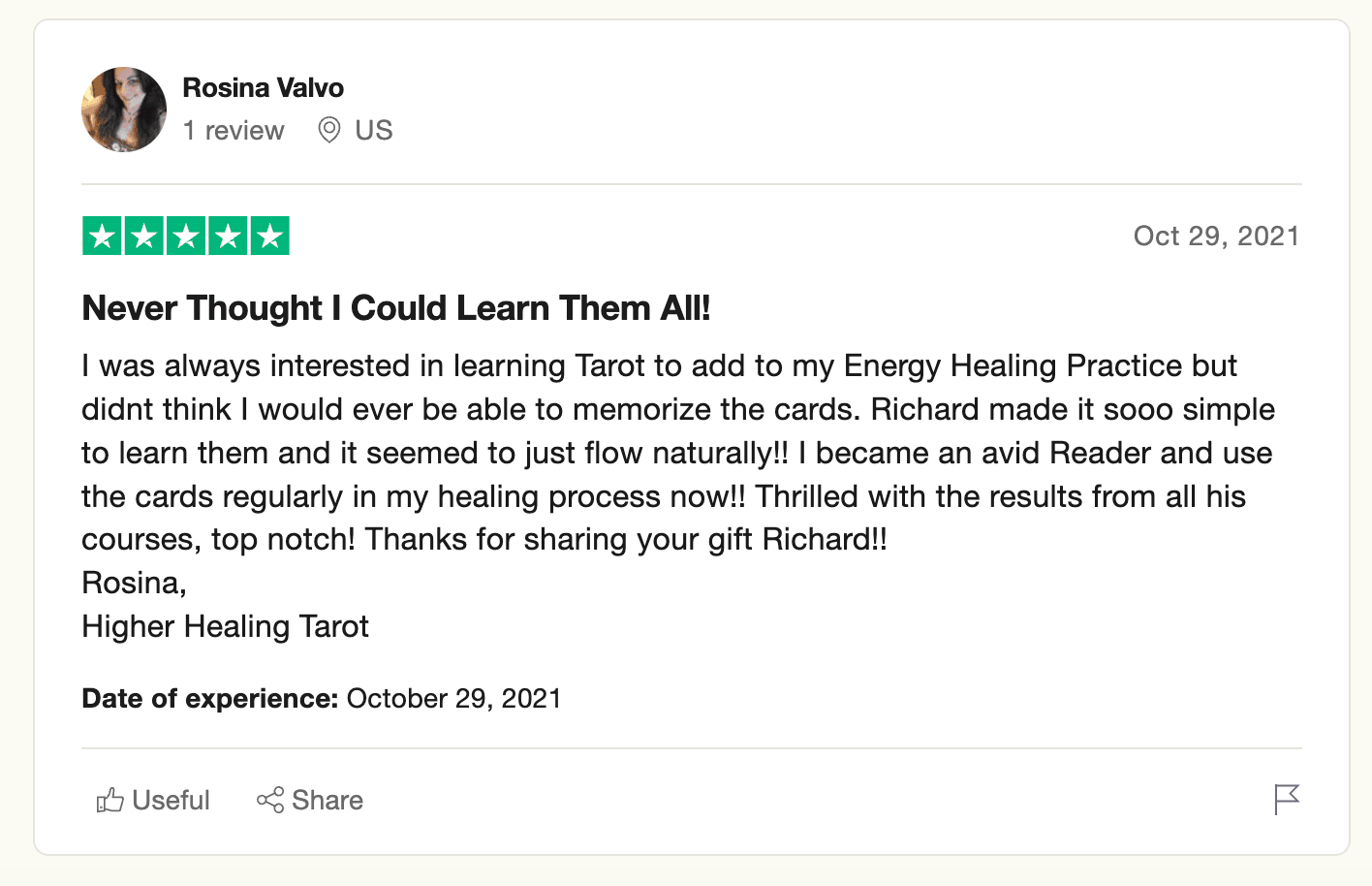Click the second green rating star
Screen dimensions: 1372x886
pyautogui.click(x=144, y=236)
